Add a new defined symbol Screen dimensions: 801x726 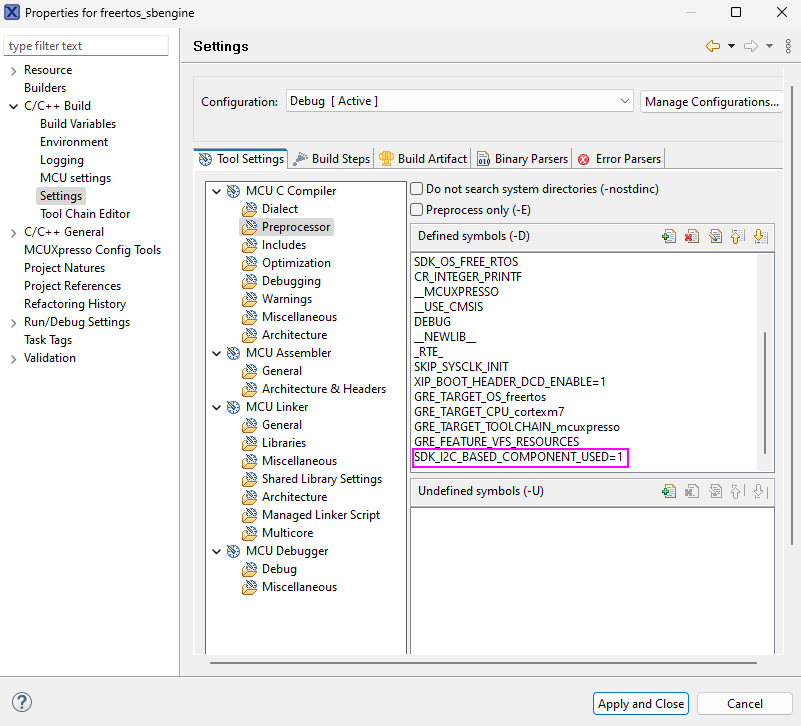(669, 237)
